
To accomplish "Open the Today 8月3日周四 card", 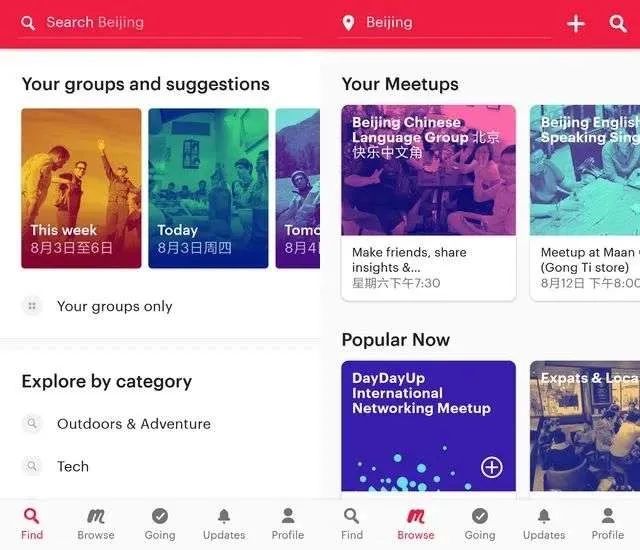I will click(208, 188).
